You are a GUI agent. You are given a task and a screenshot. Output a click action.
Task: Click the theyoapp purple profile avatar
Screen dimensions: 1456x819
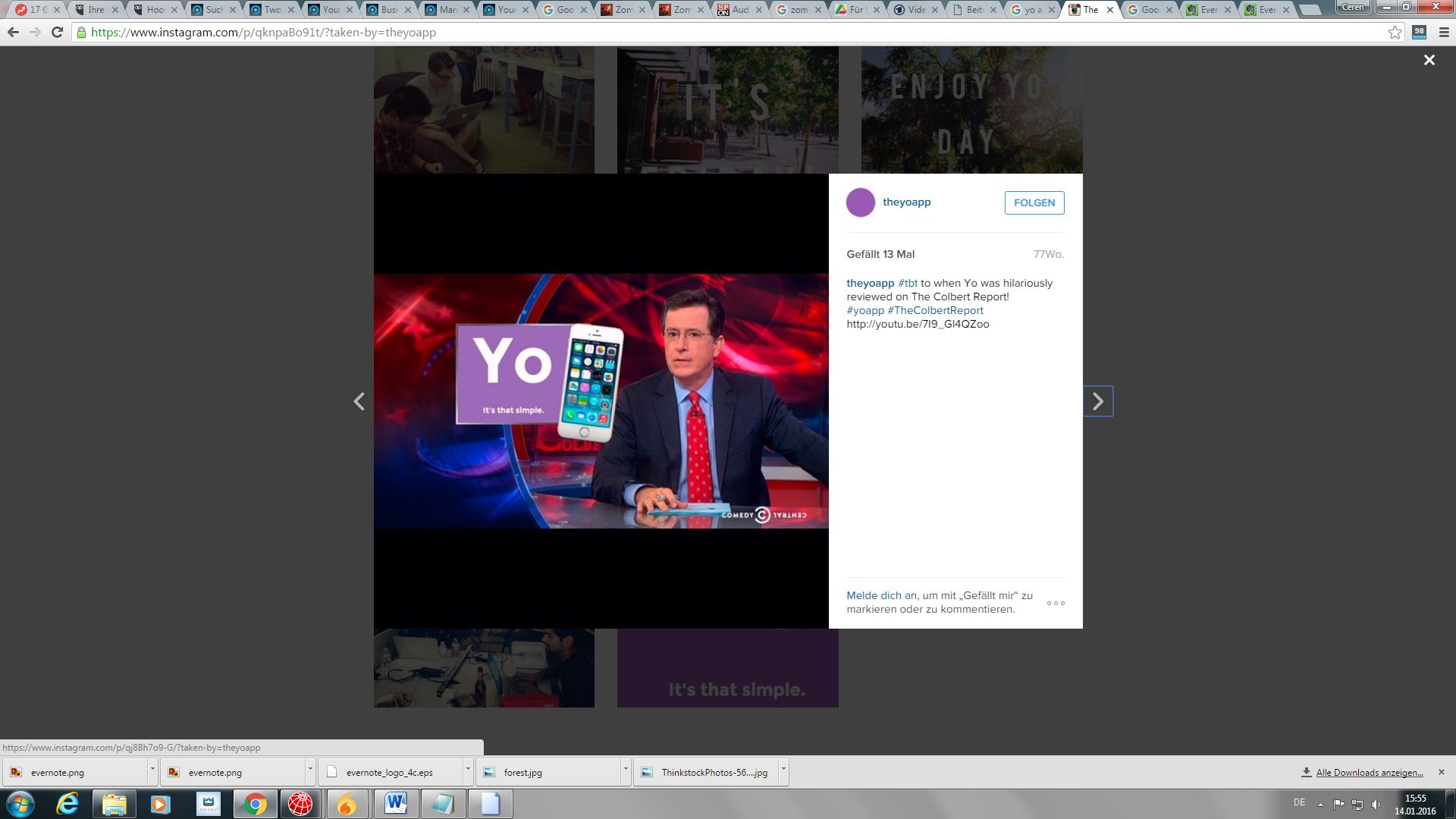[861, 202]
